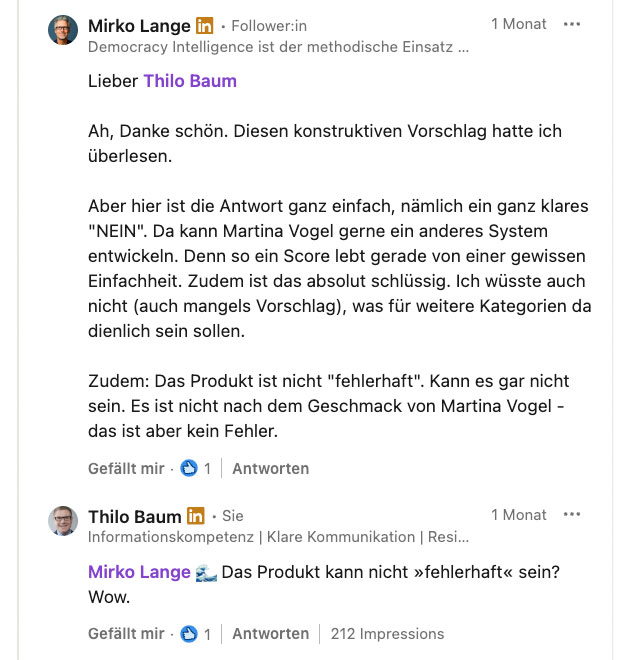This screenshot has width=631, height=660.
Task: Click the 212 Impressions text
Action: 387,633
